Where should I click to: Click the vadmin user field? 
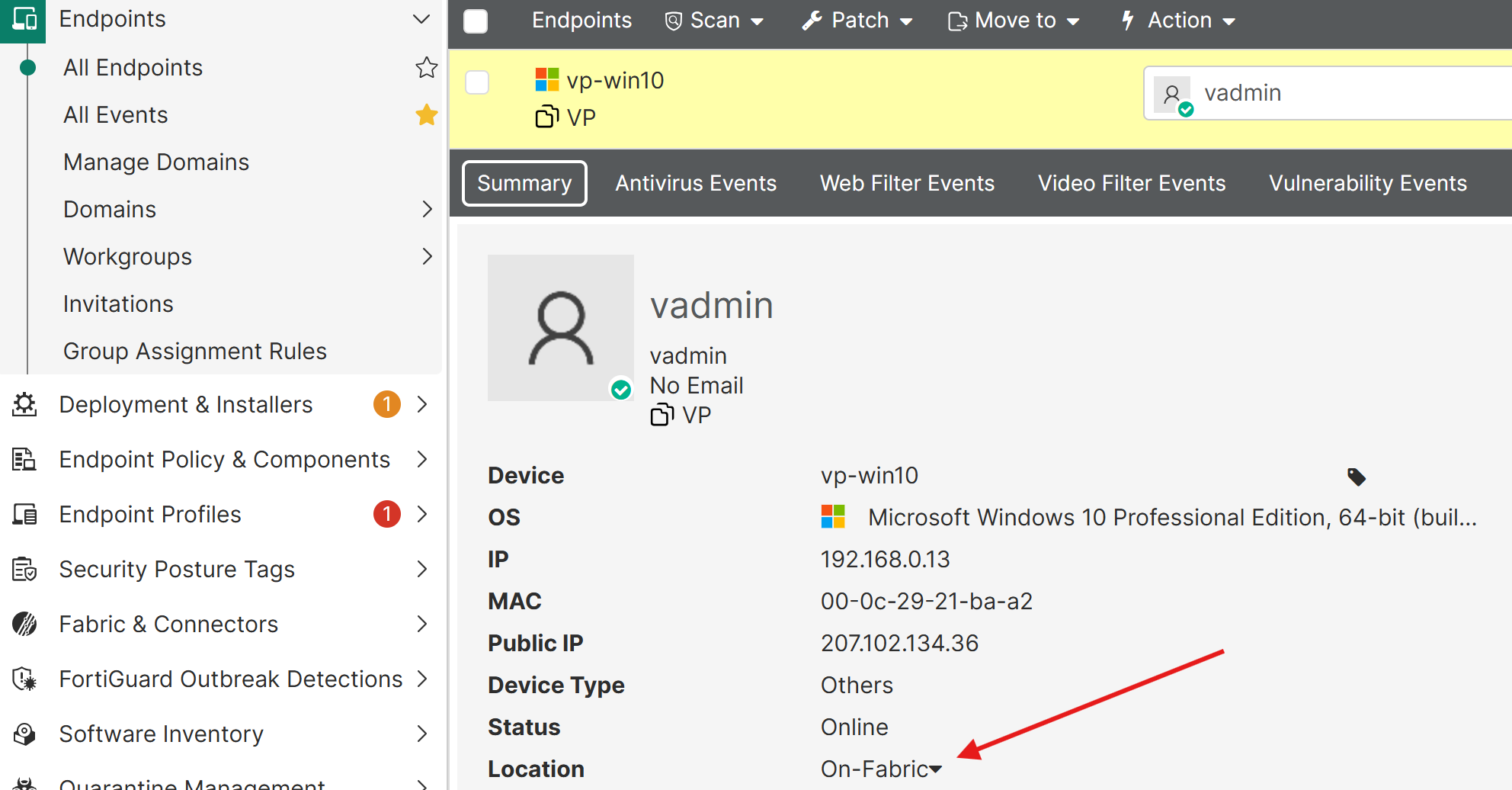coord(1328,93)
